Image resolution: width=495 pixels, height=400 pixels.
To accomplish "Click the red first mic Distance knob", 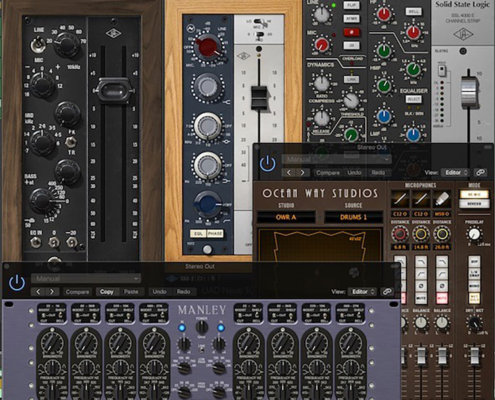I will (400, 234).
